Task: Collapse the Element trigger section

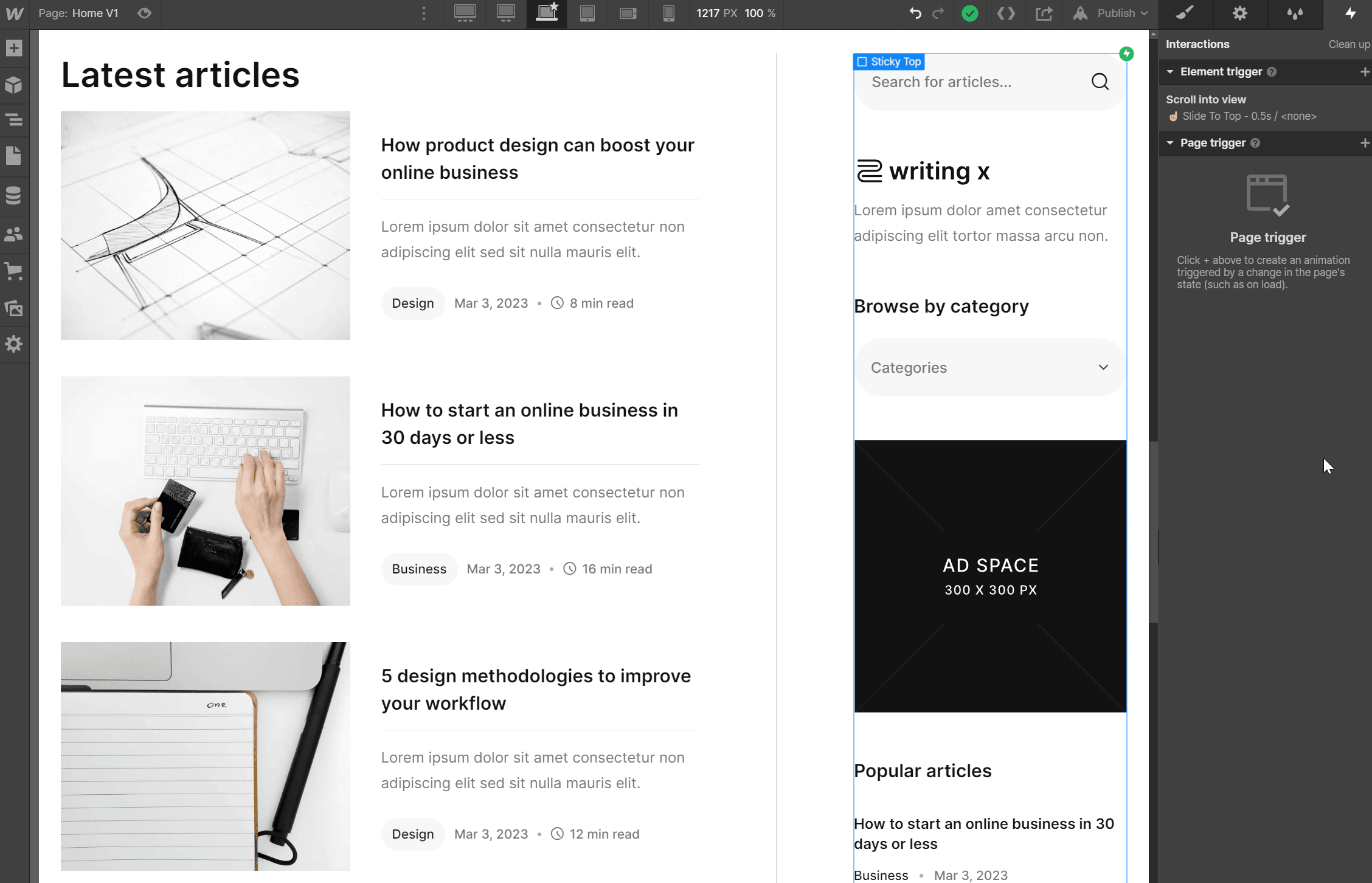Action: (1170, 72)
